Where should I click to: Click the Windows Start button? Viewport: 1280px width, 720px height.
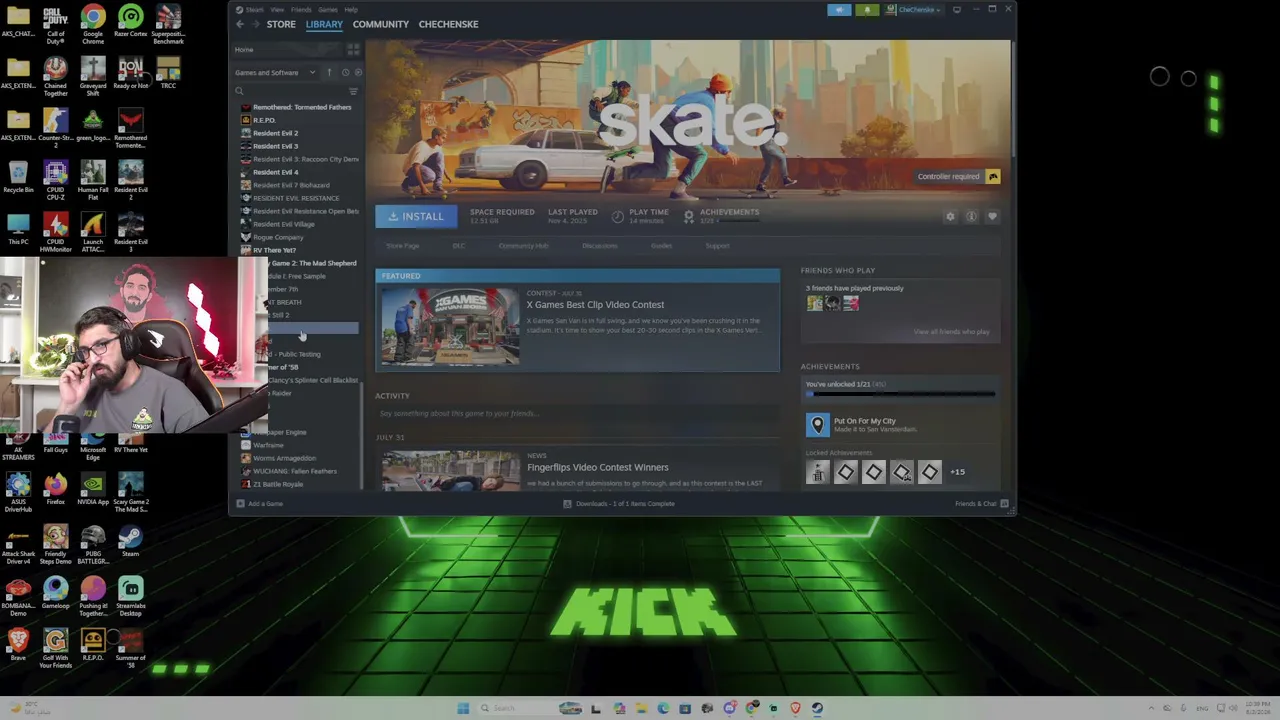(x=463, y=709)
